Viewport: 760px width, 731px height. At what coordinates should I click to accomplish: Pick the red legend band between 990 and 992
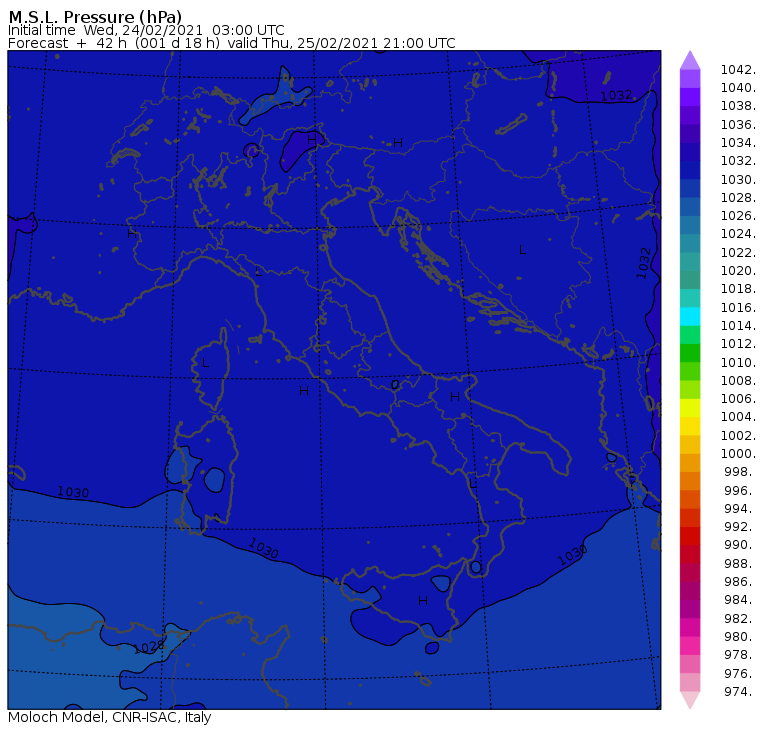point(690,536)
